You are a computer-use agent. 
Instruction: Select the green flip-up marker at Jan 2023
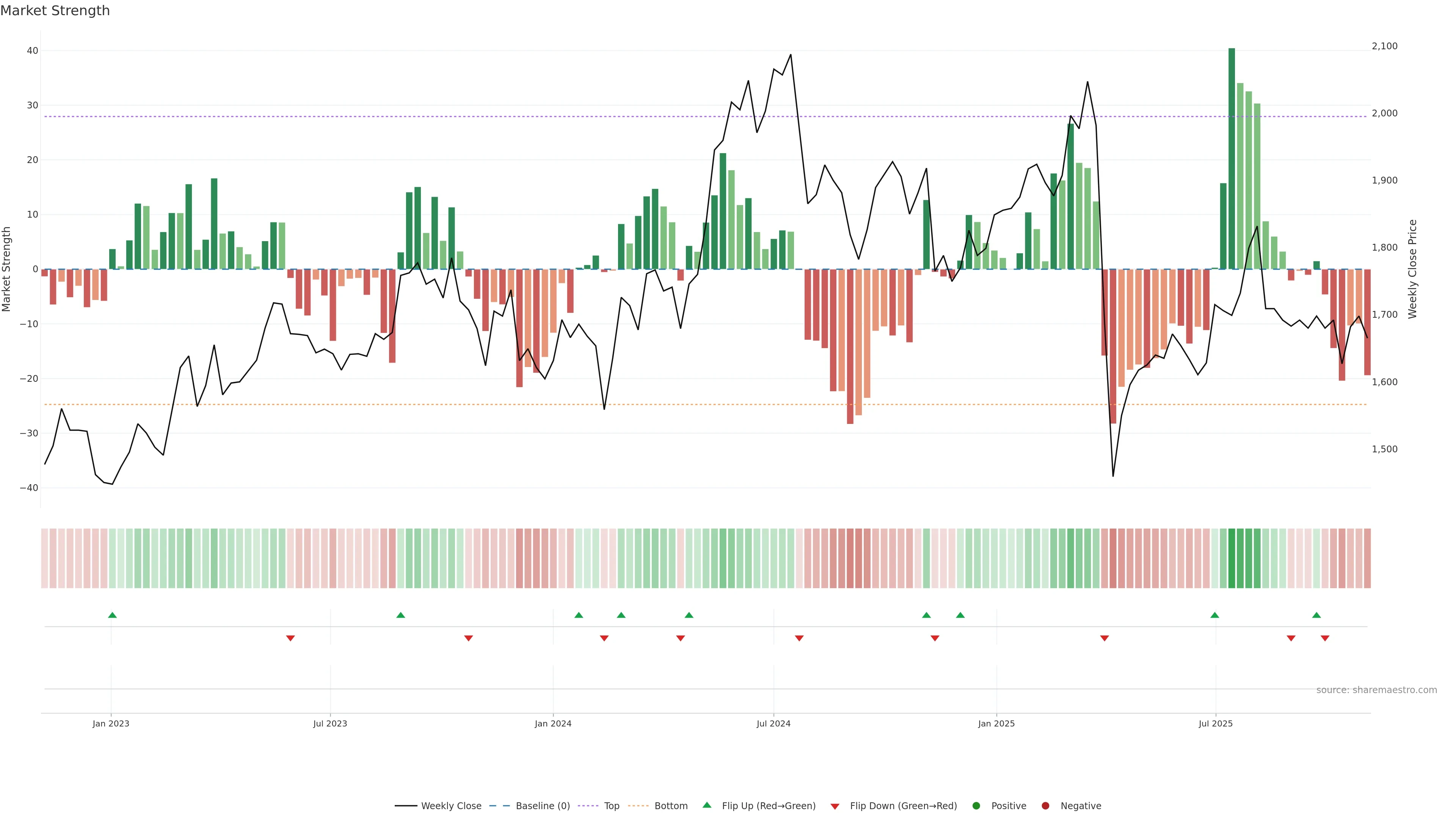[x=113, y=615]
